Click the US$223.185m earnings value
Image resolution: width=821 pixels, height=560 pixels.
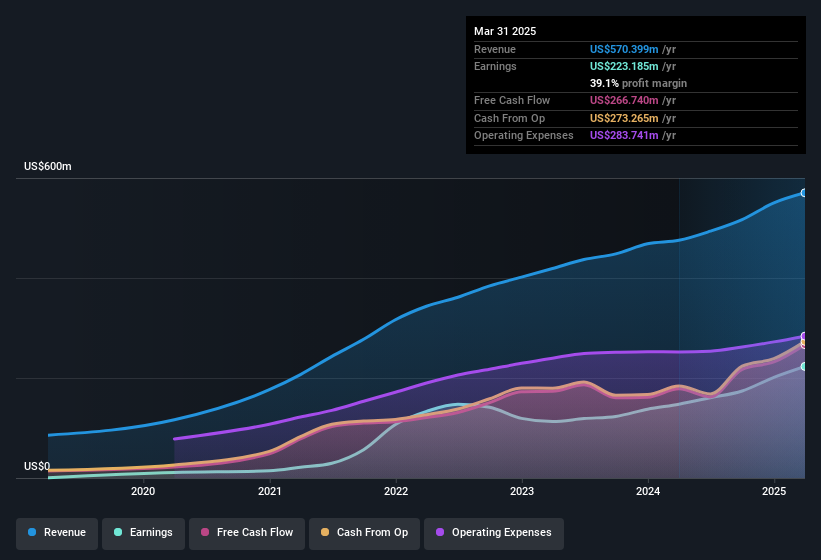tap(624, 66)
